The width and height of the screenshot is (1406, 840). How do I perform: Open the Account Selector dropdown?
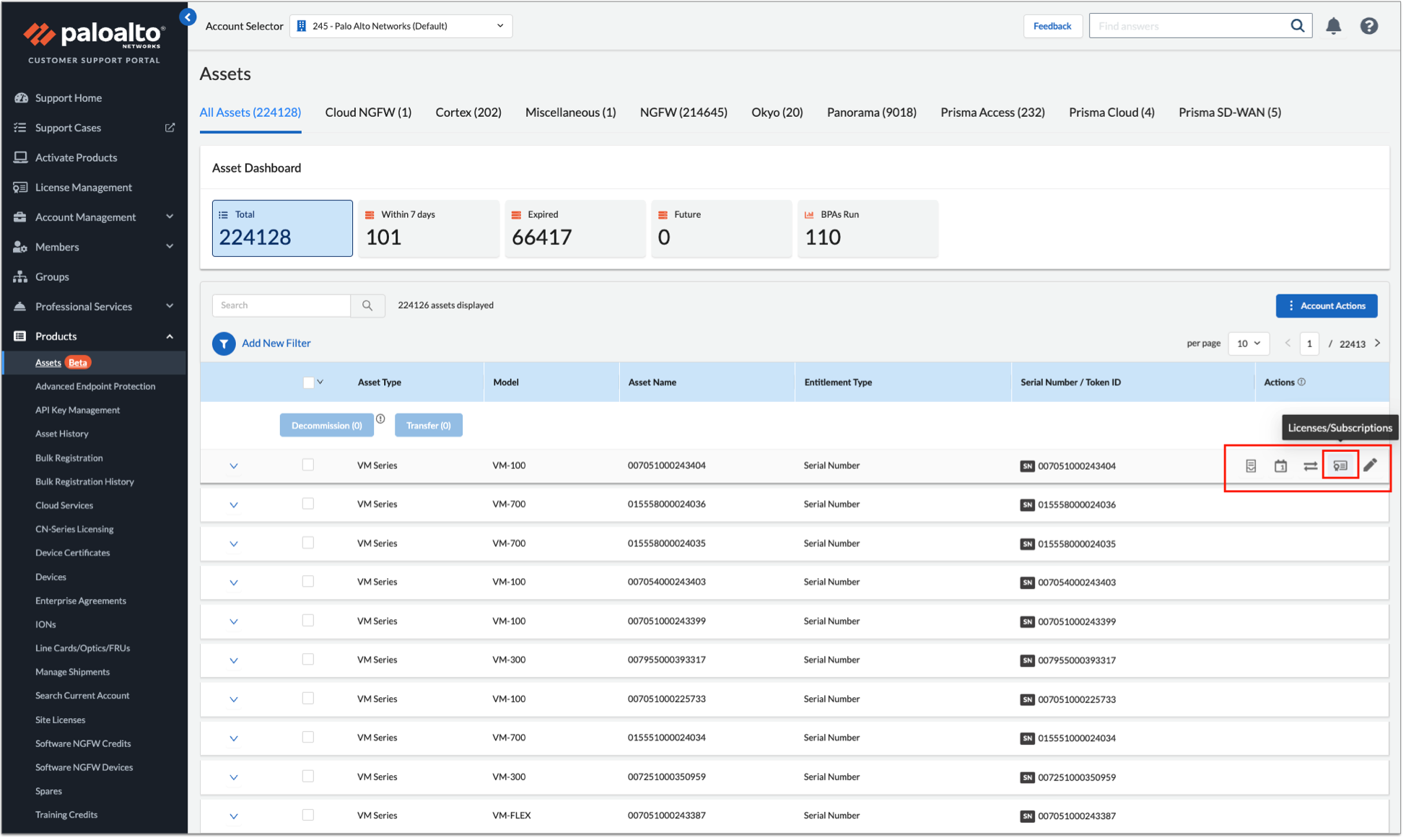point(401,26)
